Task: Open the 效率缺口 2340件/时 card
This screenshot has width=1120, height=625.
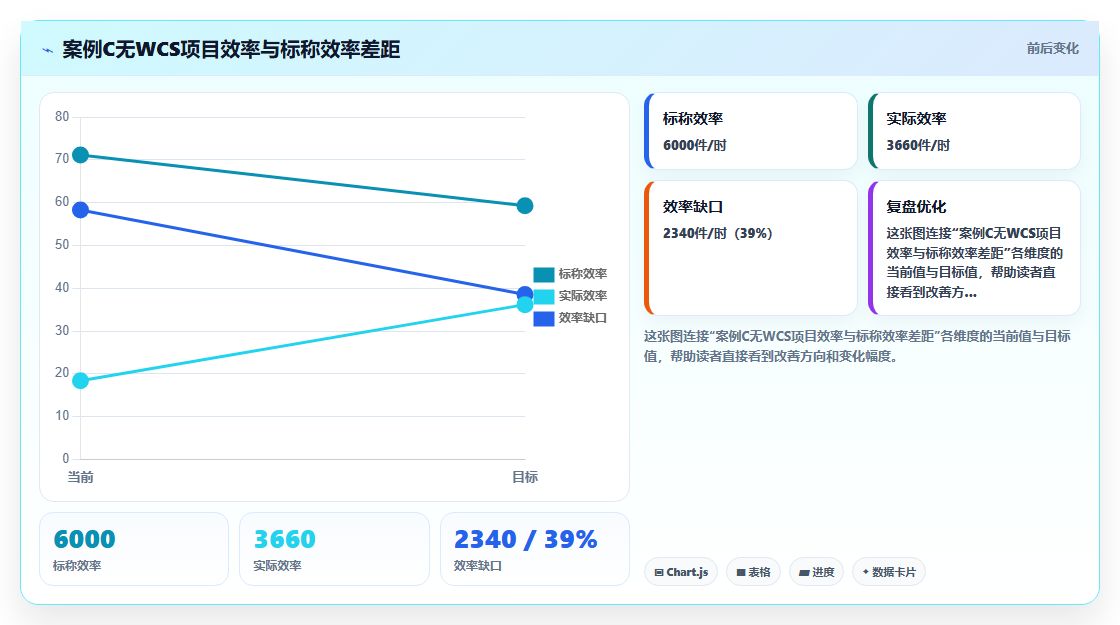Action: point(750,248)
